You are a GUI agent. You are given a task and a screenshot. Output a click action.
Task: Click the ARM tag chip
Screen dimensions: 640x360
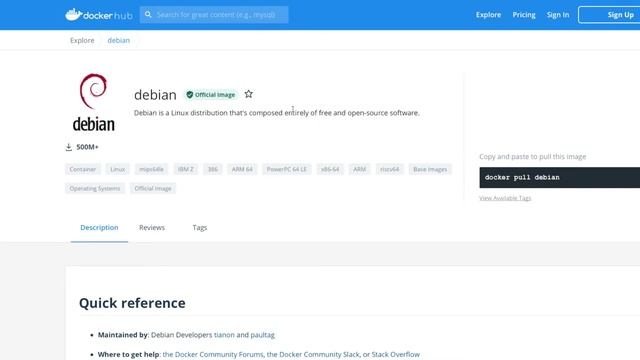[x=360, y=169]
